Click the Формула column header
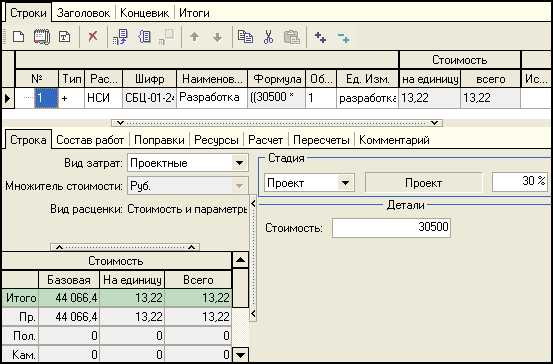This screenshot has height=364, width=553. [277, 79]
